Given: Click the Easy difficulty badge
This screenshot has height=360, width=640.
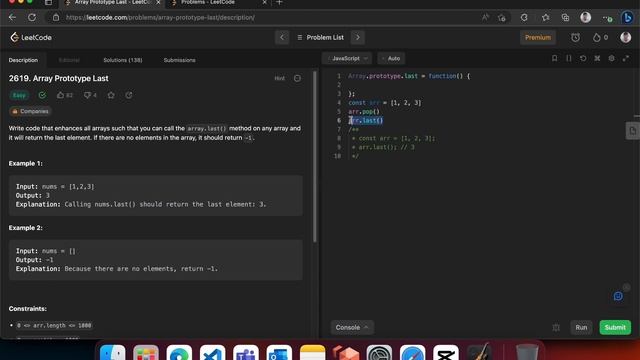Looking at the screenshot, I should coord(19,95).
